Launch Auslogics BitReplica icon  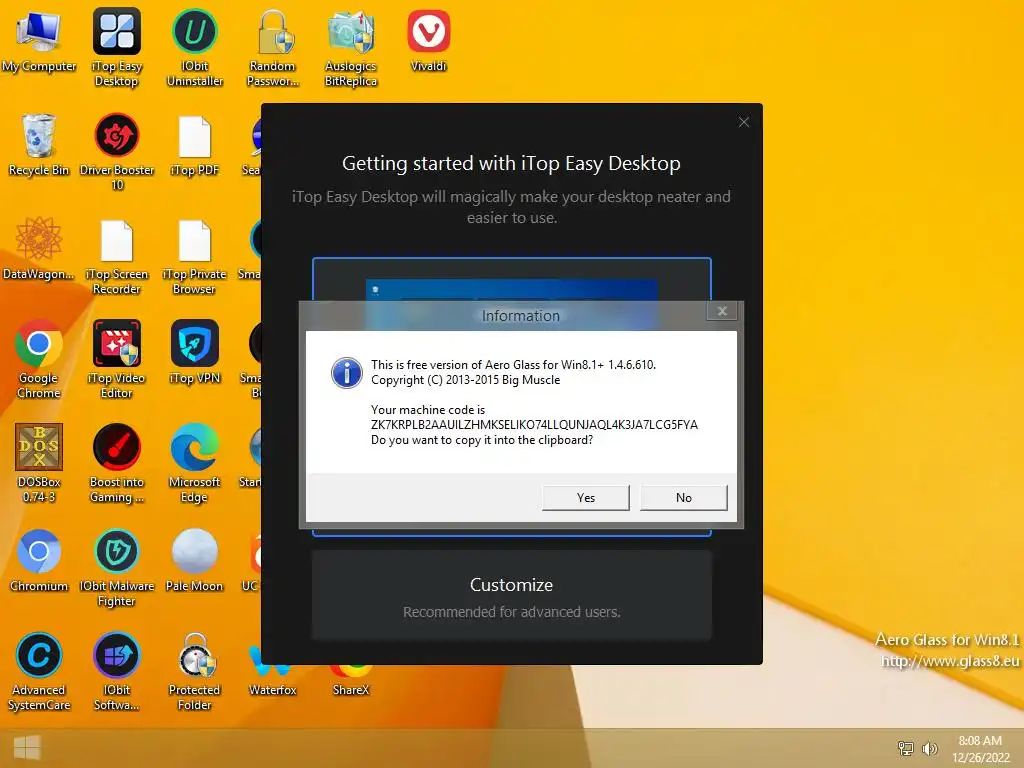click(x=351, y=47)
